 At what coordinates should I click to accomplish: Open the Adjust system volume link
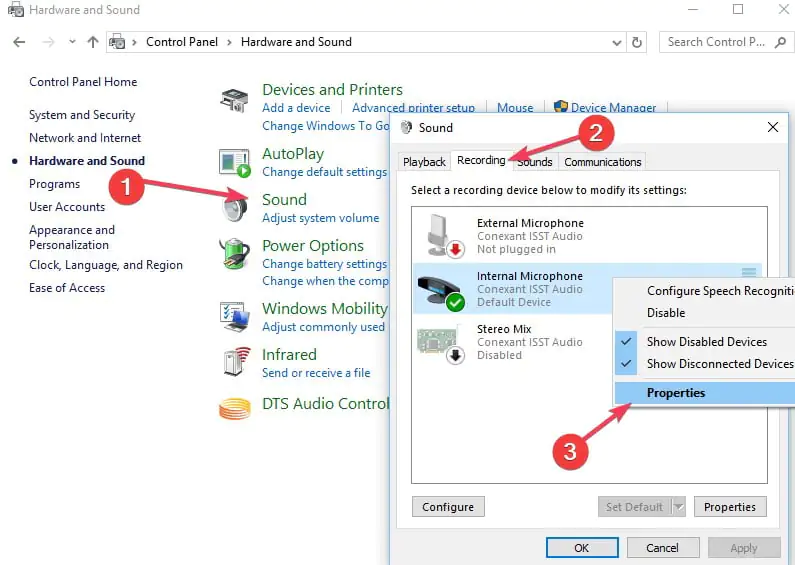(320, 218)
